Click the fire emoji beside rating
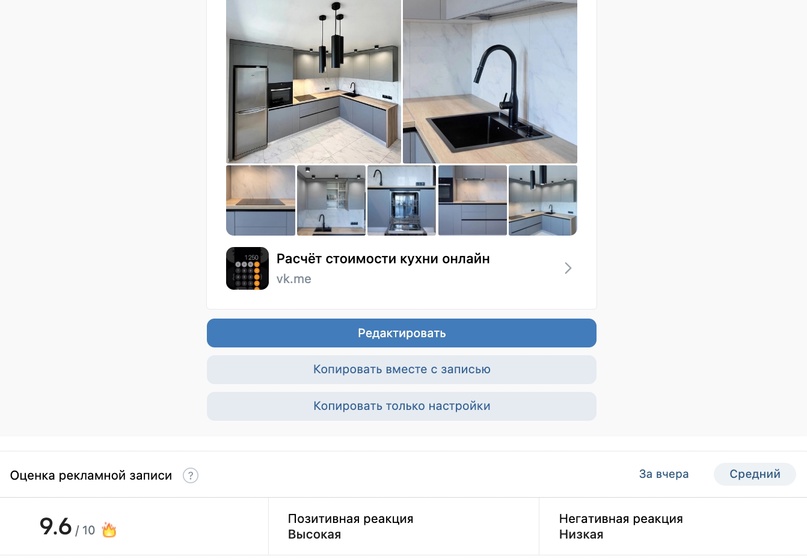The image size is (807, 559). click(109, 529)
